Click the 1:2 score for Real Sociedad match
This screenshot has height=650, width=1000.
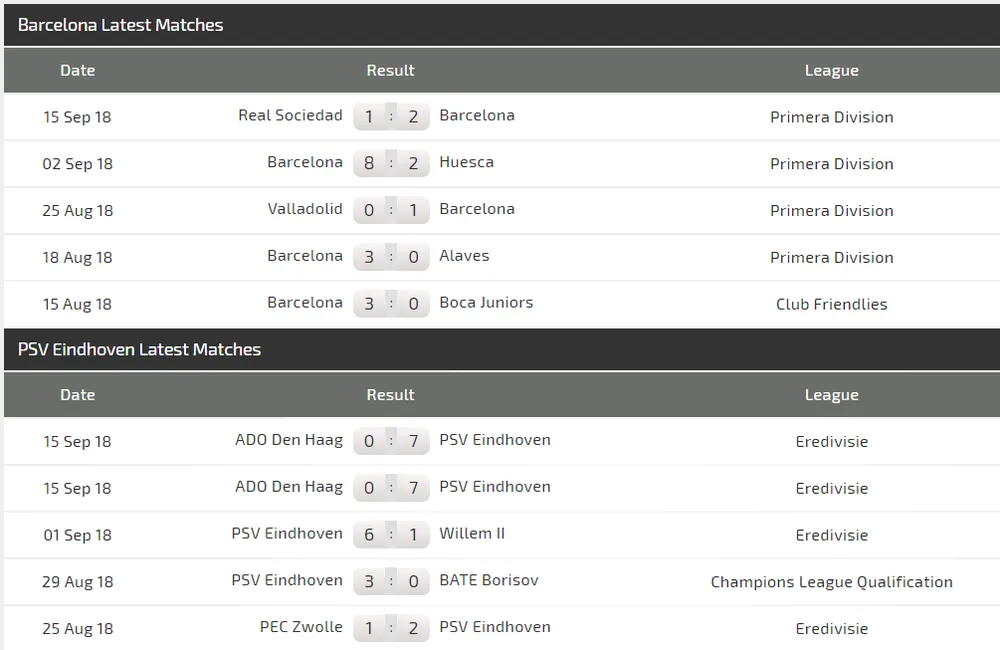(390, 117)
